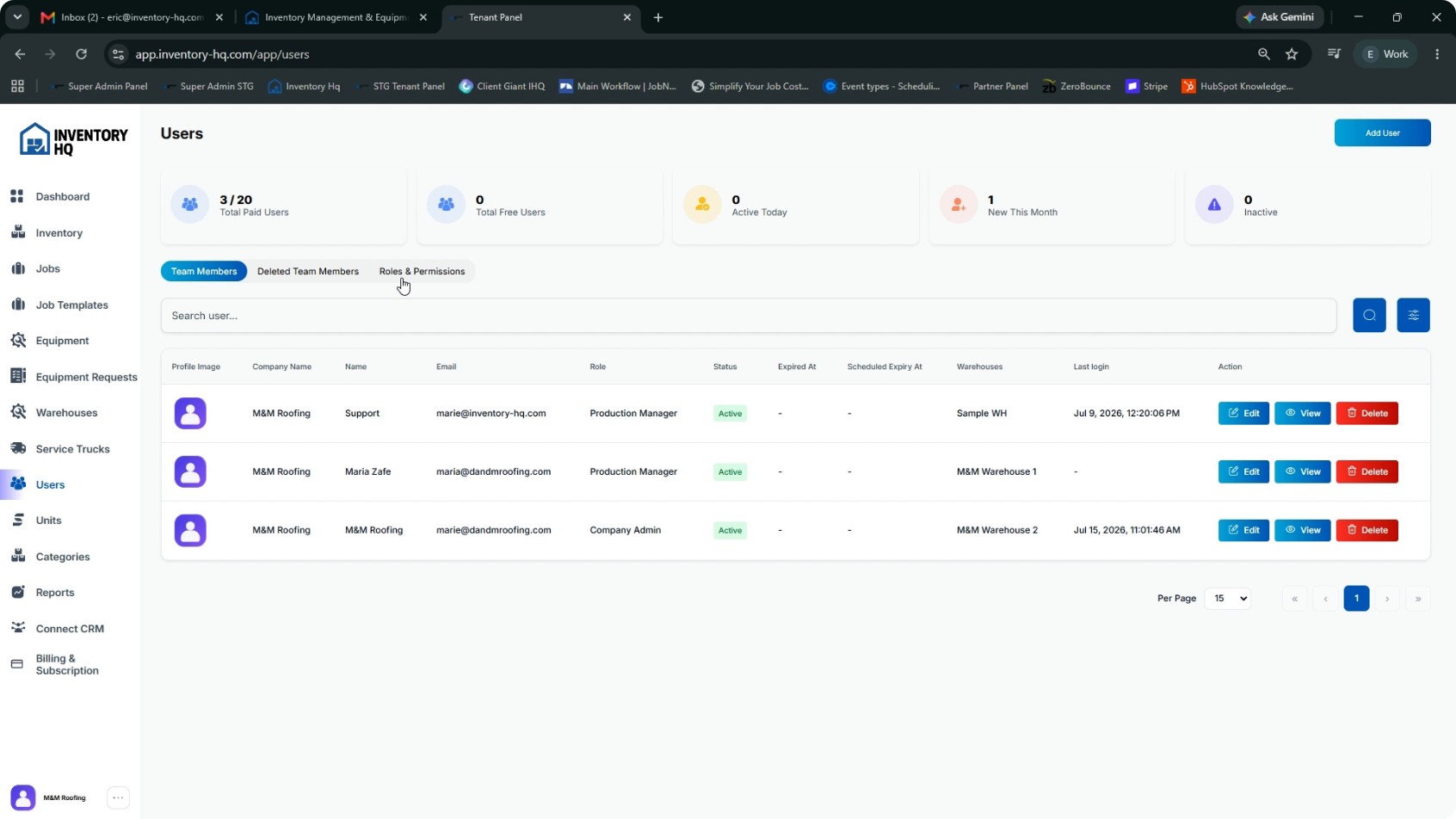1456x819 pixels.
Task: Open Connect CRM page
Action: (70, 629)
